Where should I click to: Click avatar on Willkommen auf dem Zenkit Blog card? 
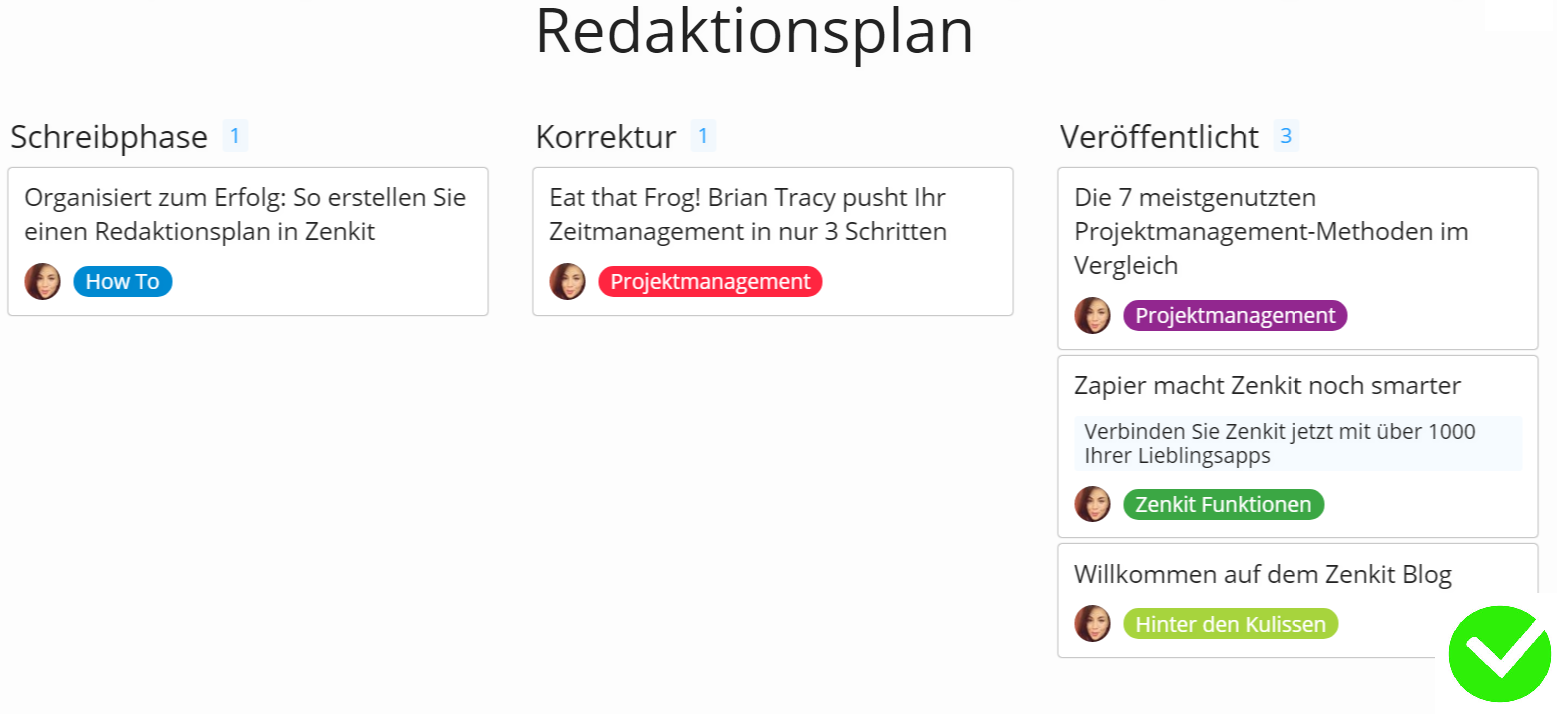(1093, 624)
